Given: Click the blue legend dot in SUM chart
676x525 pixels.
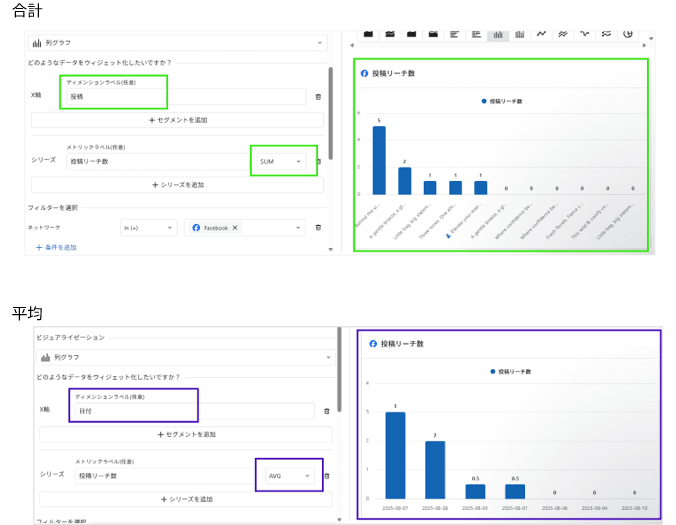Looking at the screenshot, I should tap(484, 102).
